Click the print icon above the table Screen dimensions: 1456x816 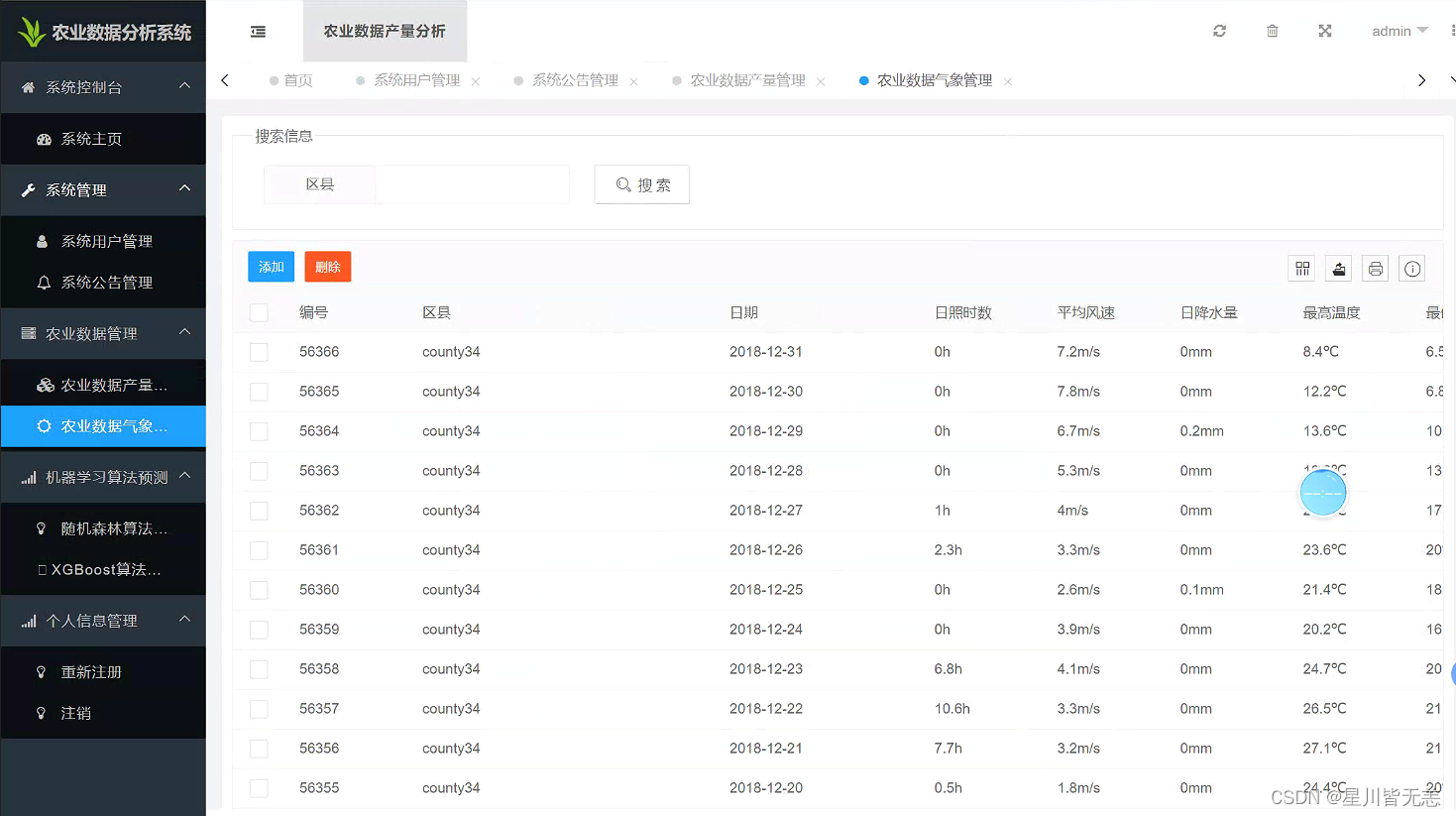pyautogui.click(x=1376, y=269)
